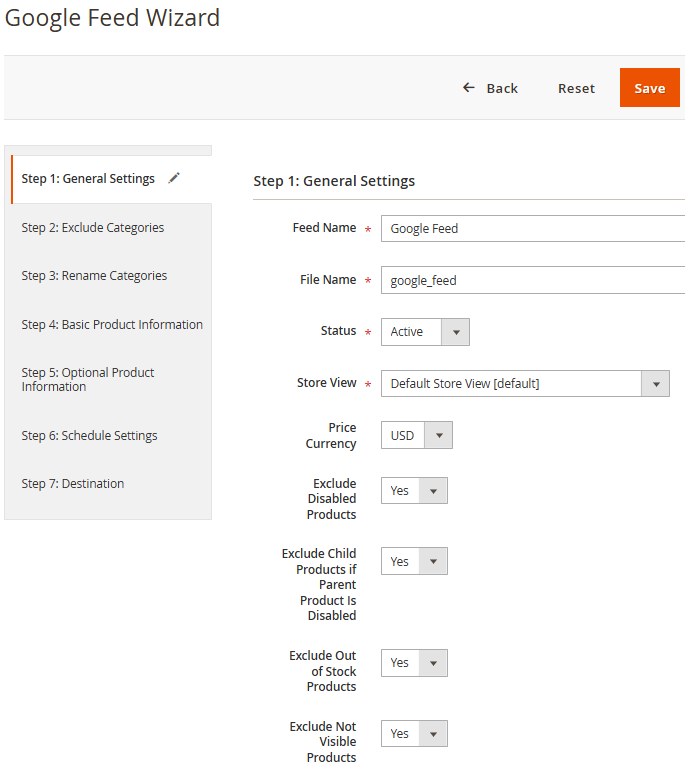The width and height of the screenshot is (685, 771).
Task: Open the Price Currency USD dropdown
Action: [417, 435]
